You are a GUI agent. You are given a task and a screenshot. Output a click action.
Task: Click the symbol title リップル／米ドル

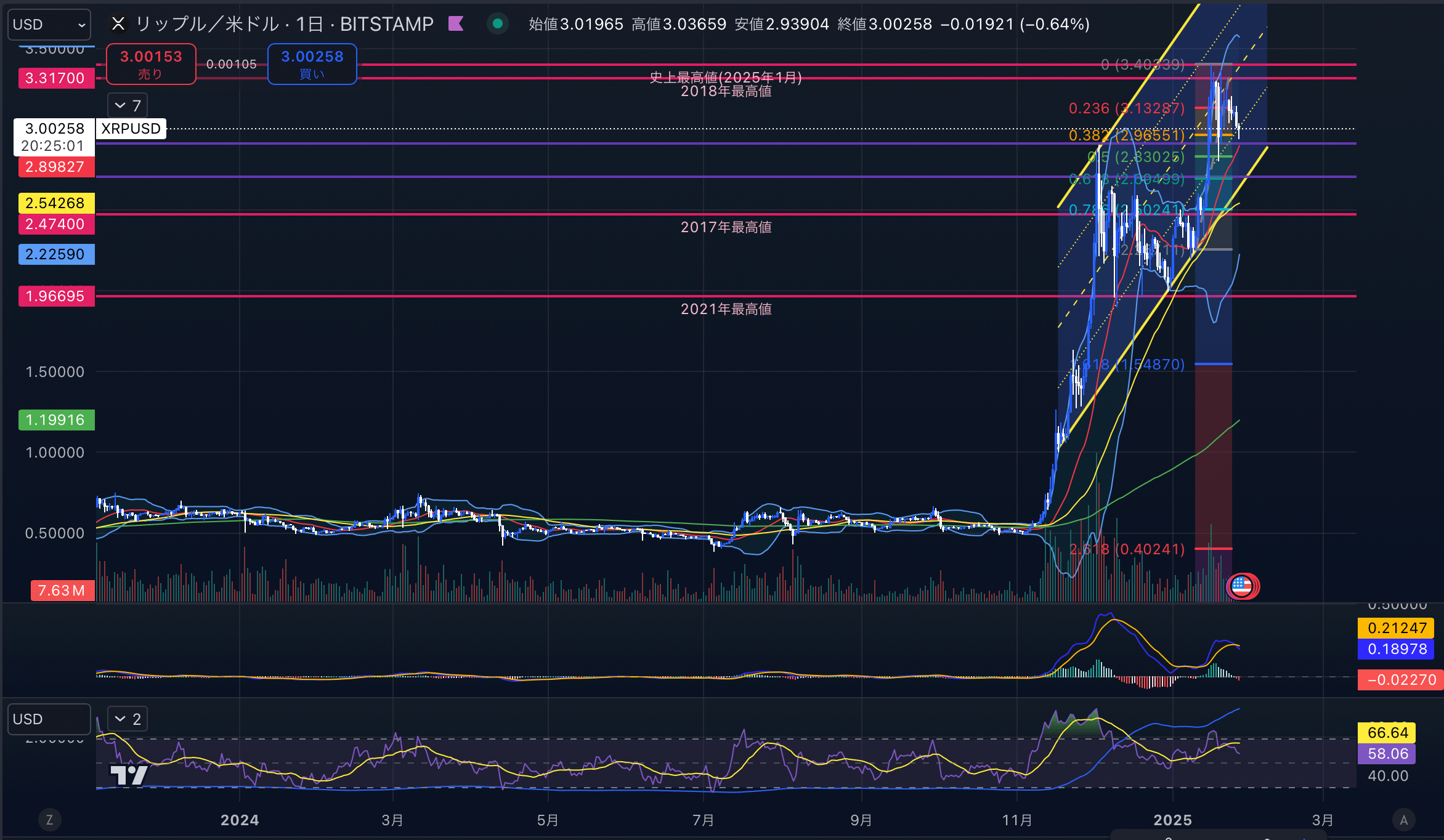207,24
